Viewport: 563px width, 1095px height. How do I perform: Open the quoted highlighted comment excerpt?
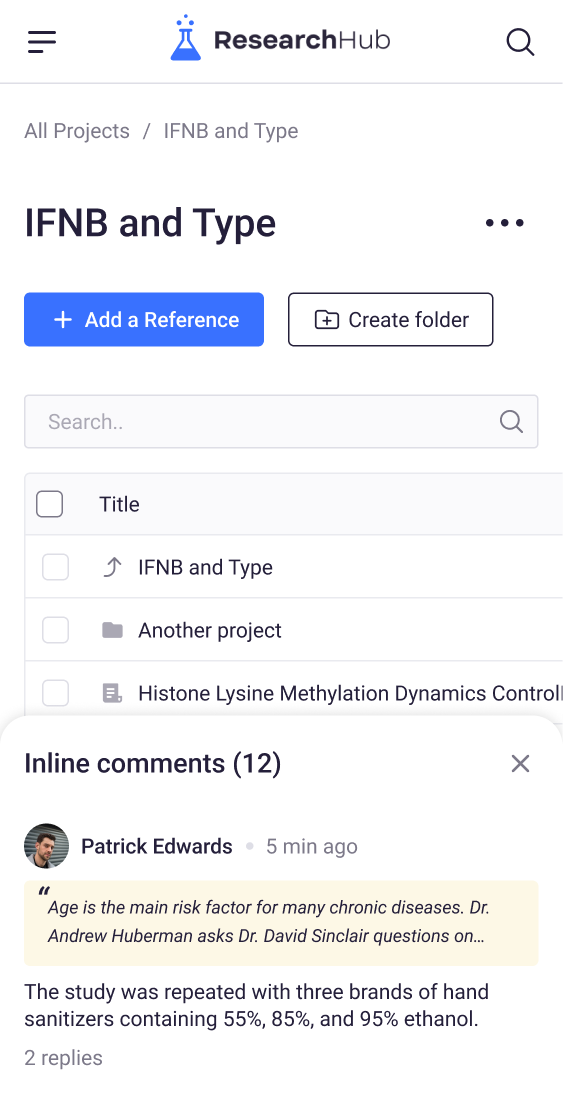(281, 923)
